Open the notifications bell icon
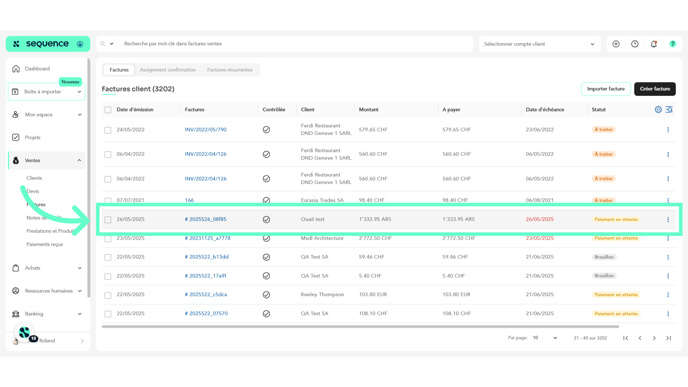The height and width of the screenshot is (387, 688). (654, 44)
